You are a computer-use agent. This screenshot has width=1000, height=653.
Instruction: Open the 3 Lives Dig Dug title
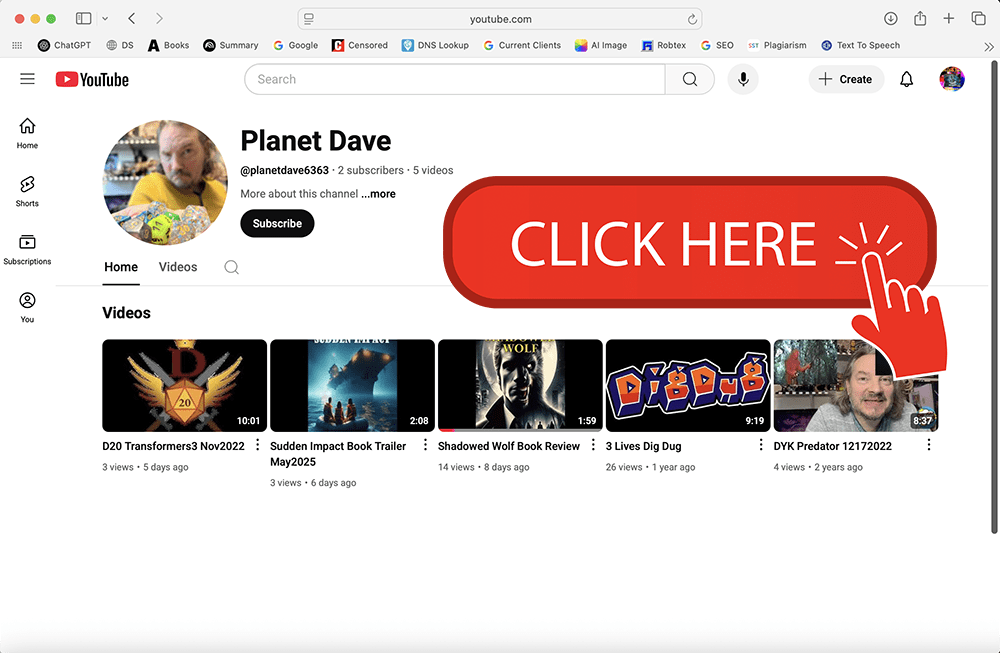643,446
